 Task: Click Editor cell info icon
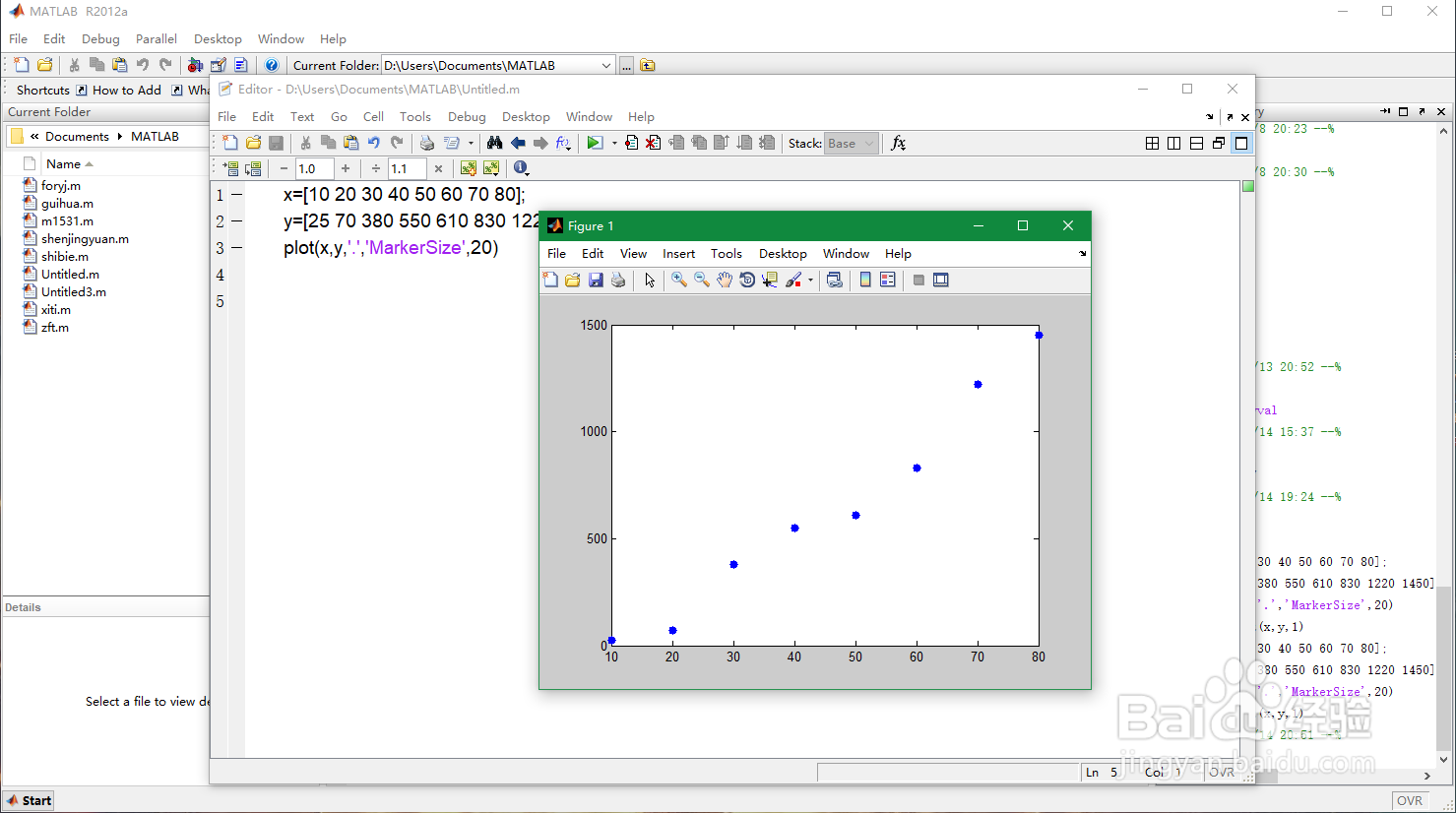click(x=521, y=168)
